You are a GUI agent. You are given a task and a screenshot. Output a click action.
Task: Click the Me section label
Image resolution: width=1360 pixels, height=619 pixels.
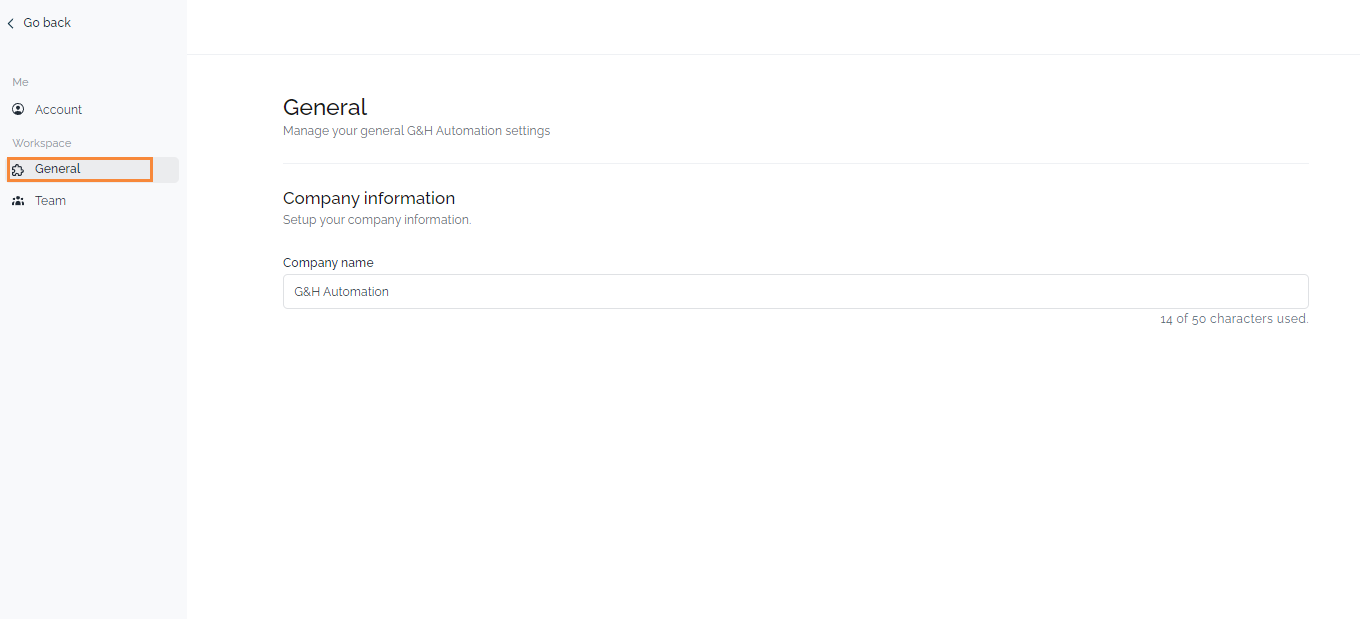click(21, 82)
